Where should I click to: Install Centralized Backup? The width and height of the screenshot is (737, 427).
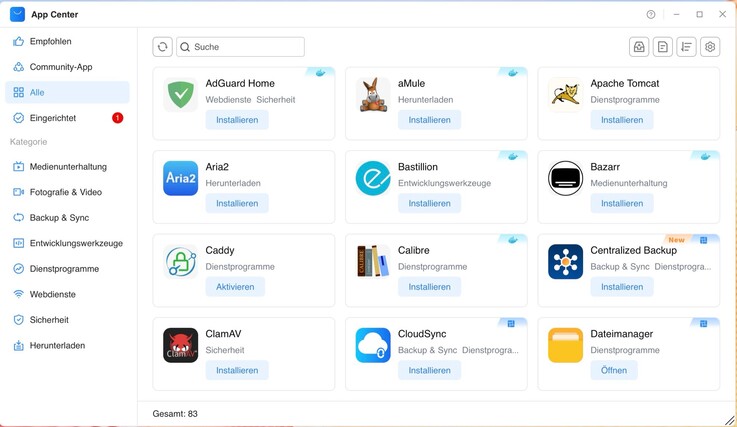(x=622, y=287)
